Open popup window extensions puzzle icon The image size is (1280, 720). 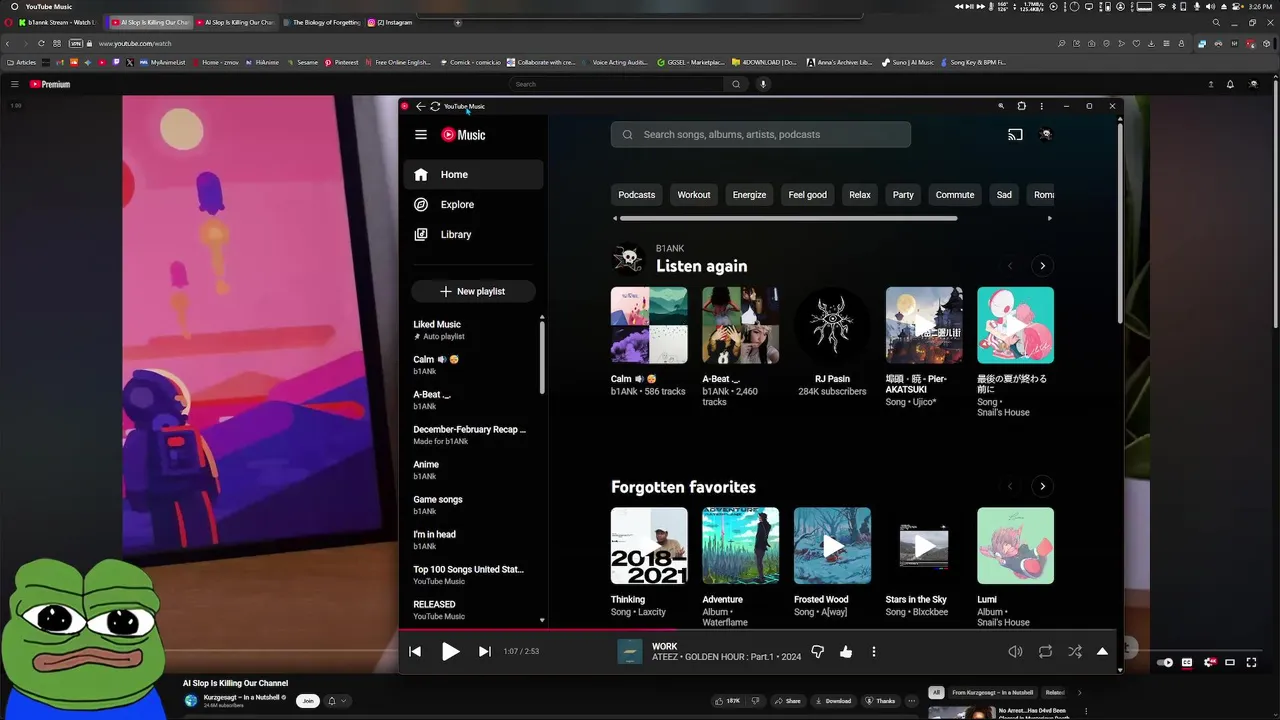(x=1021, y=106)
